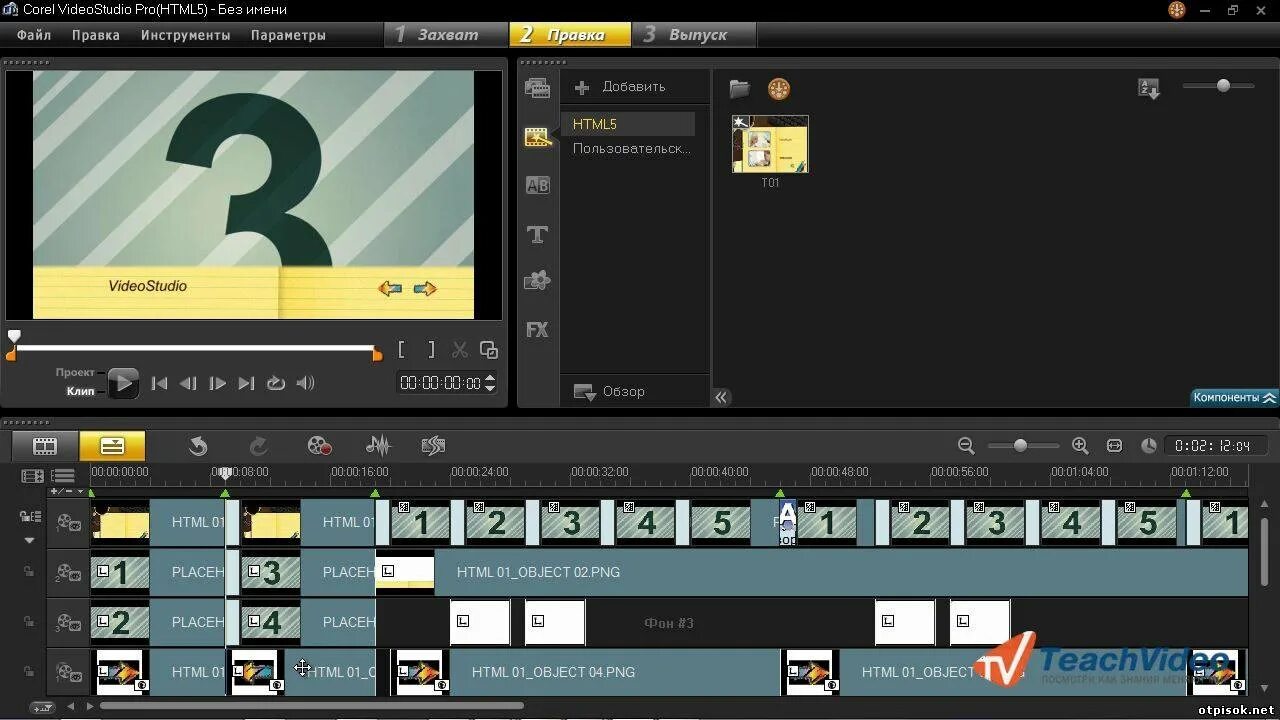
Task: Click the Обзор browse button
Action: tap(609, 392)
